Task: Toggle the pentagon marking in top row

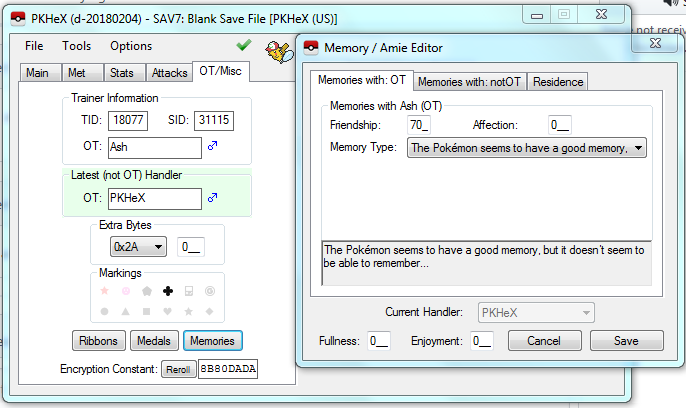Action: click(147, 291)
